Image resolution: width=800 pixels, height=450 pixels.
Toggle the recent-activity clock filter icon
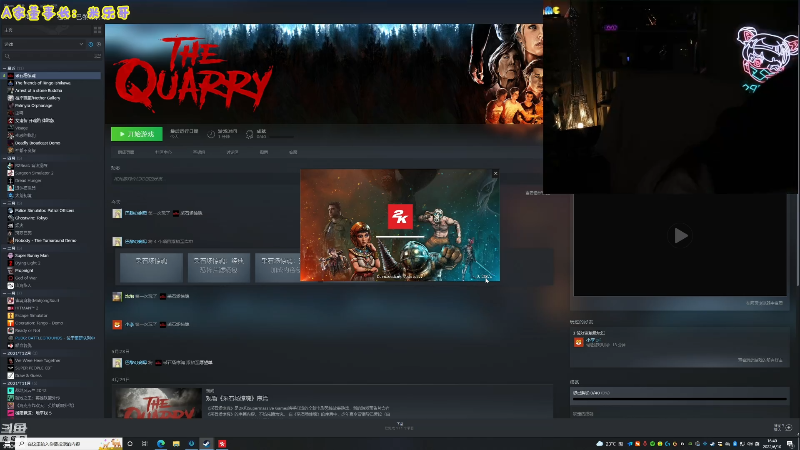coord(91,44)
